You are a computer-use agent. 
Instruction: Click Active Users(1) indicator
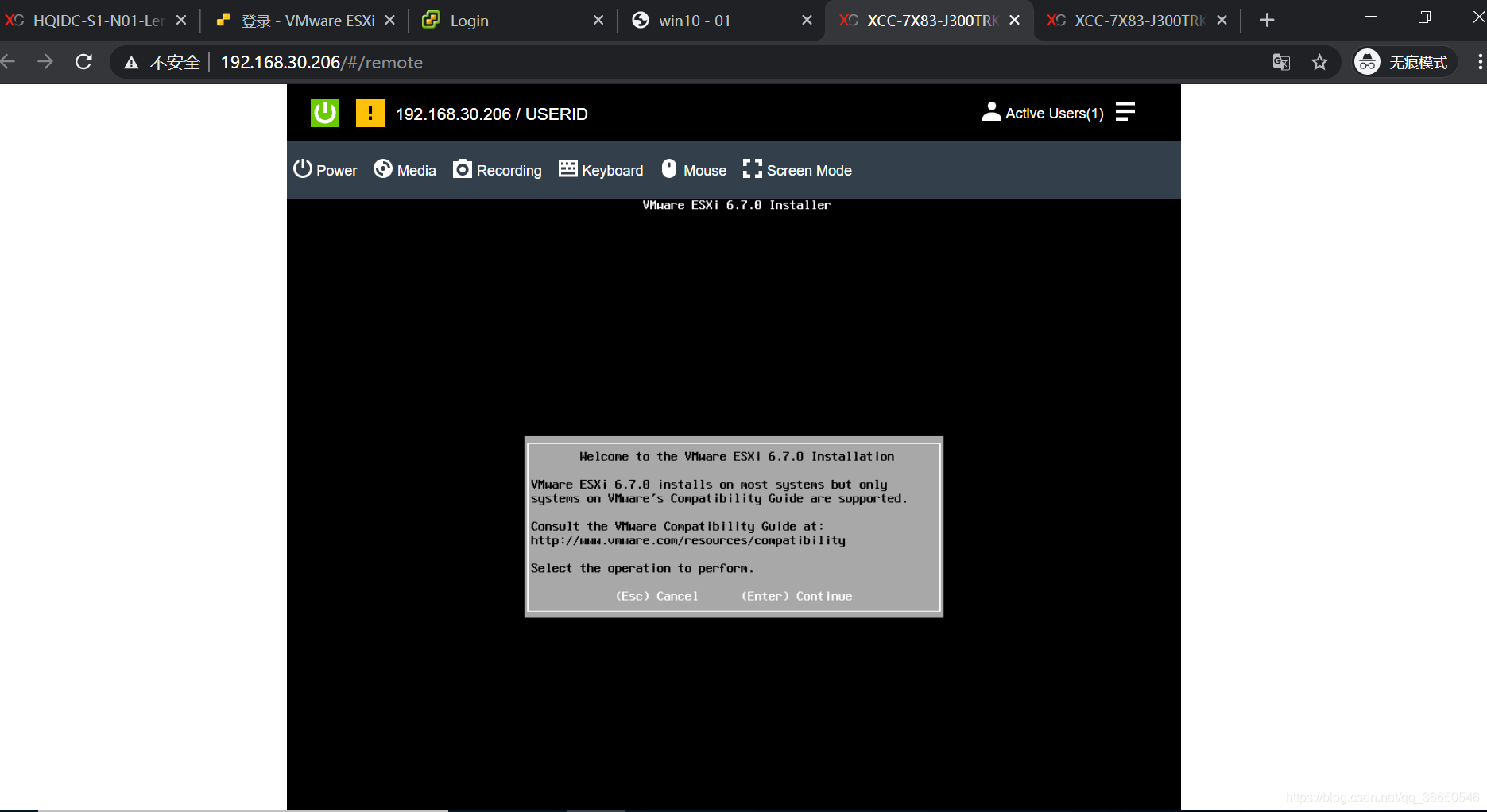click(1043, 113)
